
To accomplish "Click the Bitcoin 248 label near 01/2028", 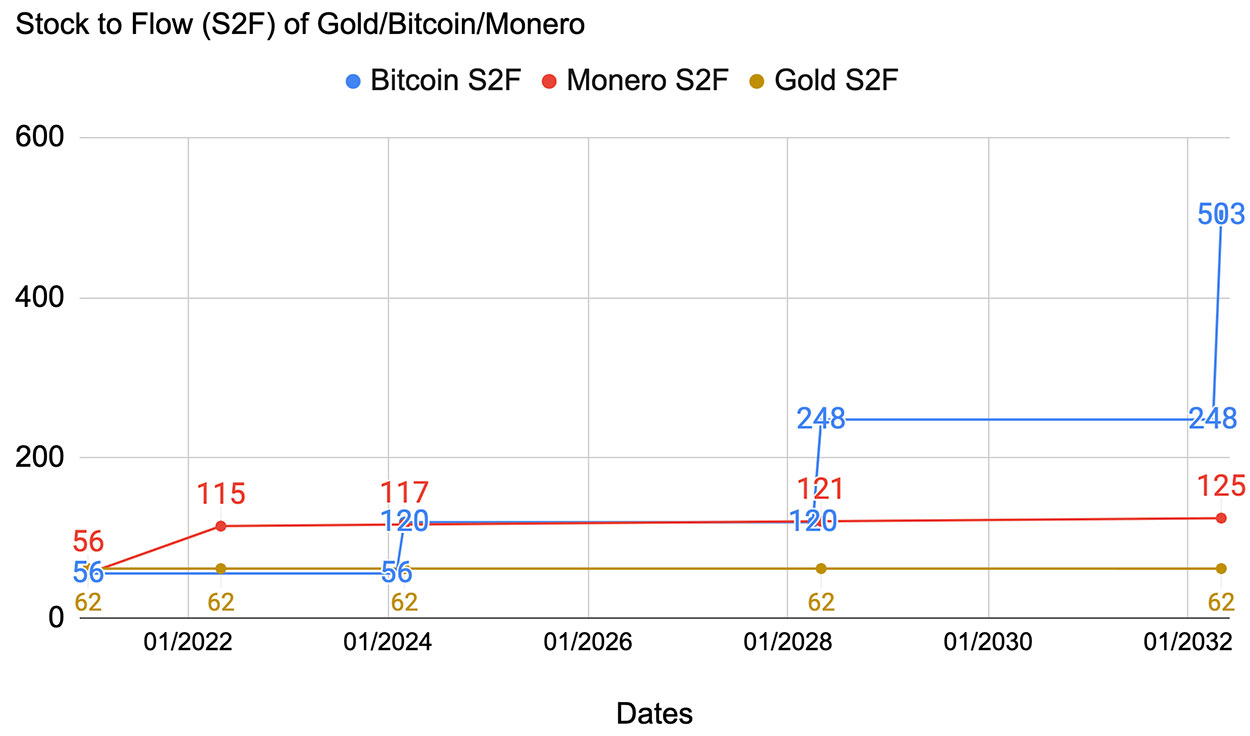I will [x=821, y=419].
